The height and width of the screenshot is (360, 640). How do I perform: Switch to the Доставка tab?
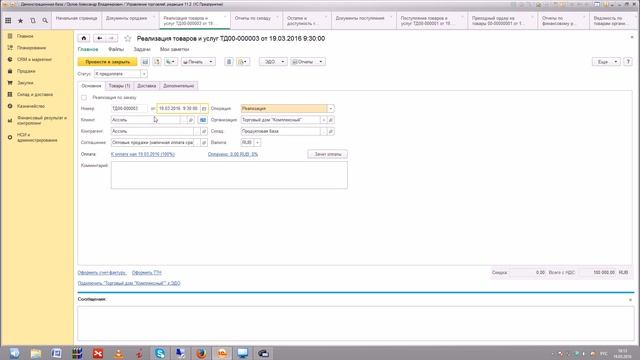[147, 86]
